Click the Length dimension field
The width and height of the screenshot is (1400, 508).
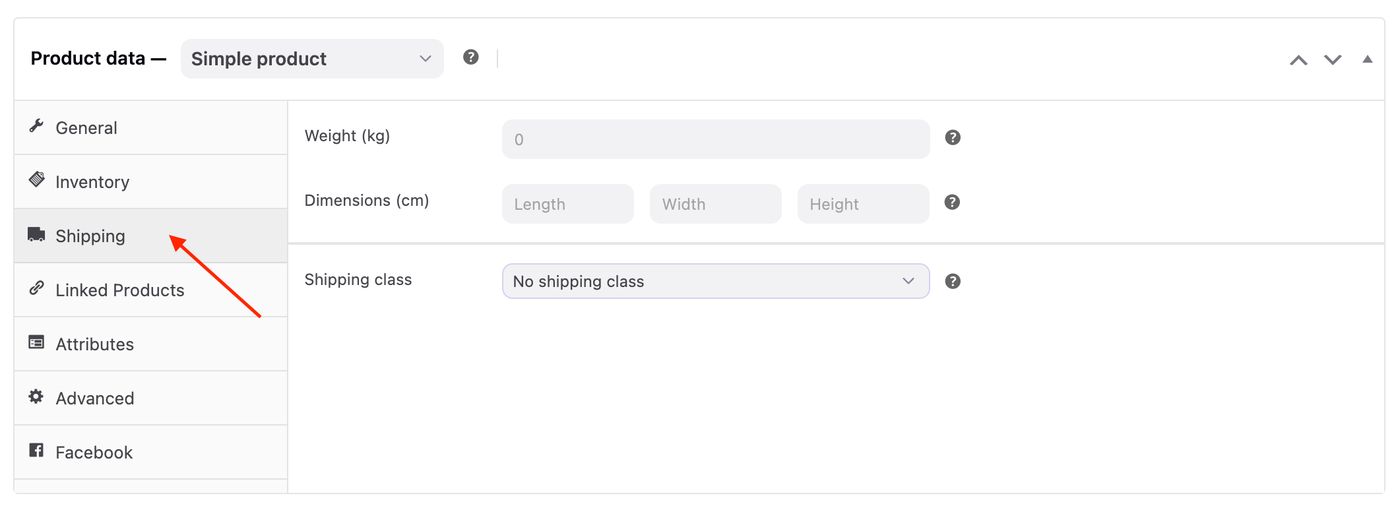(x=567, y=204)
